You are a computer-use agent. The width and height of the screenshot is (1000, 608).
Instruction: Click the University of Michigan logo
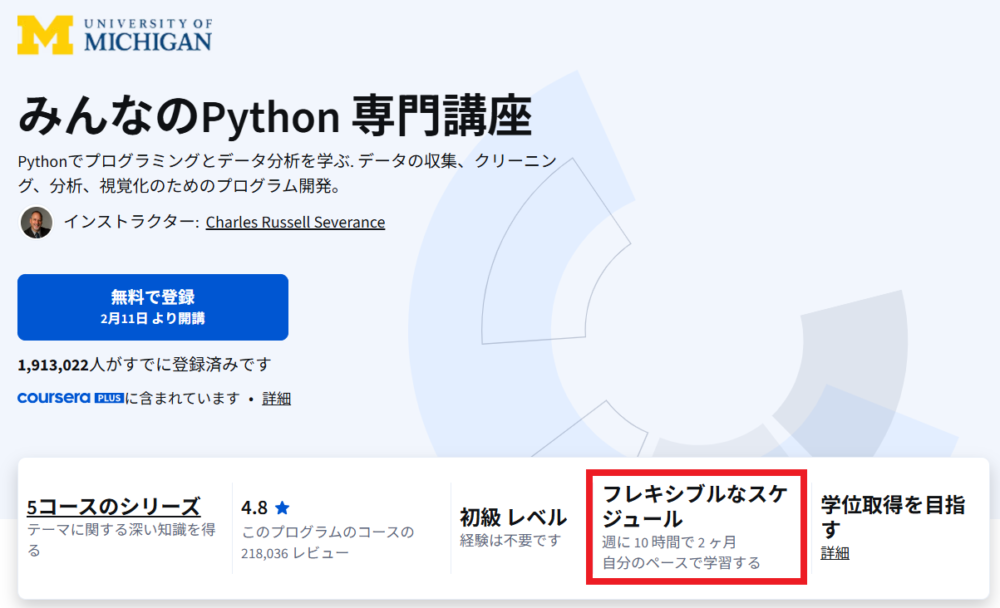click(x=113, y=31)
